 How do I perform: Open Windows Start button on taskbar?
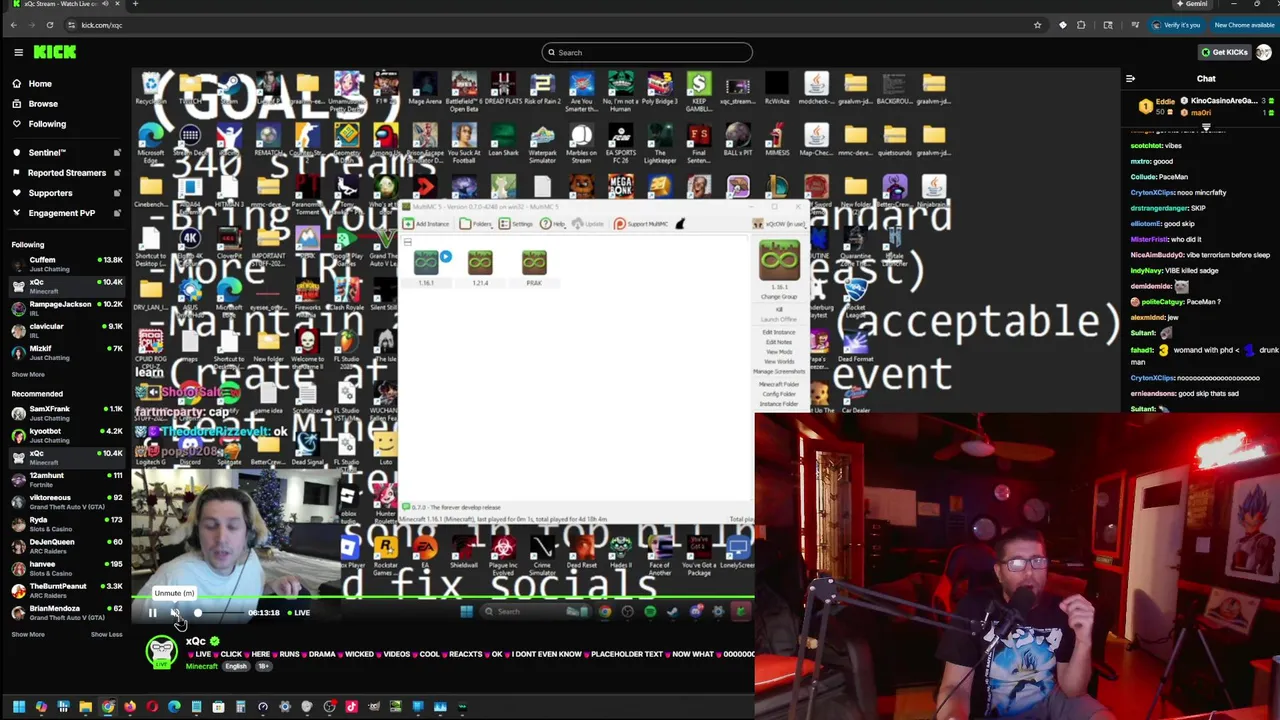pos(19,707)
